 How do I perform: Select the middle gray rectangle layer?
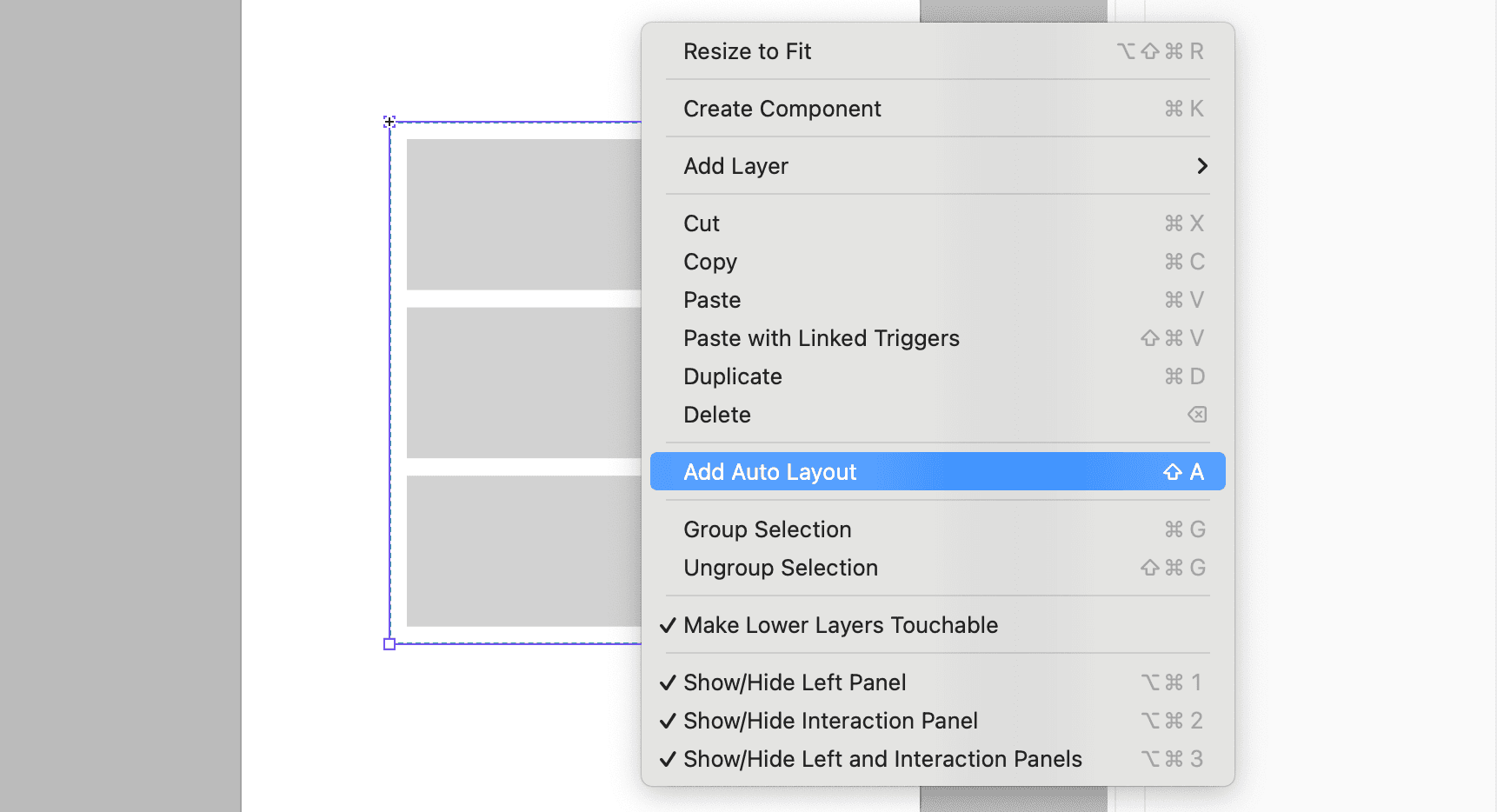coord(522,383)
